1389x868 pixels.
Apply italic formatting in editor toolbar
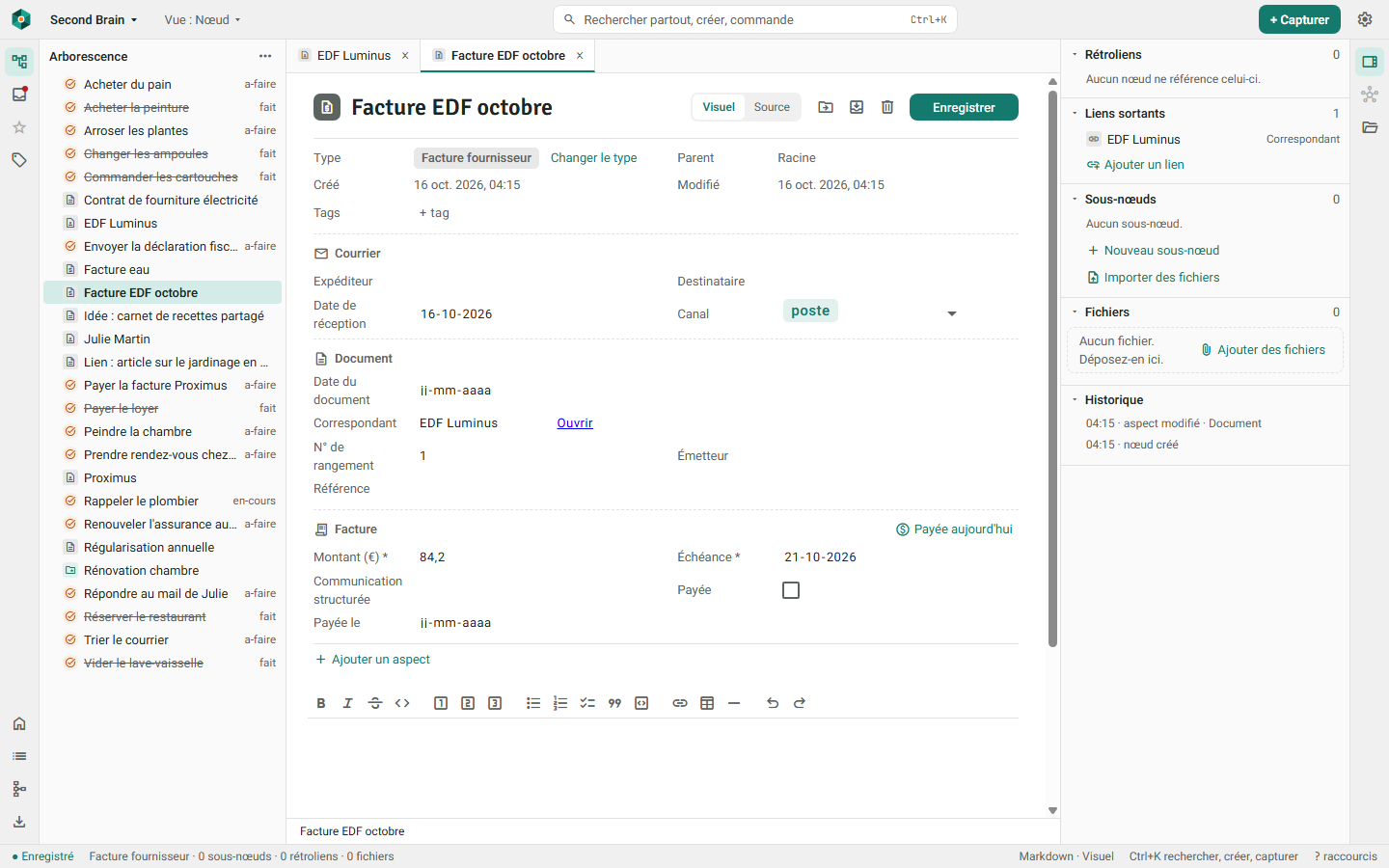(348, 703)
